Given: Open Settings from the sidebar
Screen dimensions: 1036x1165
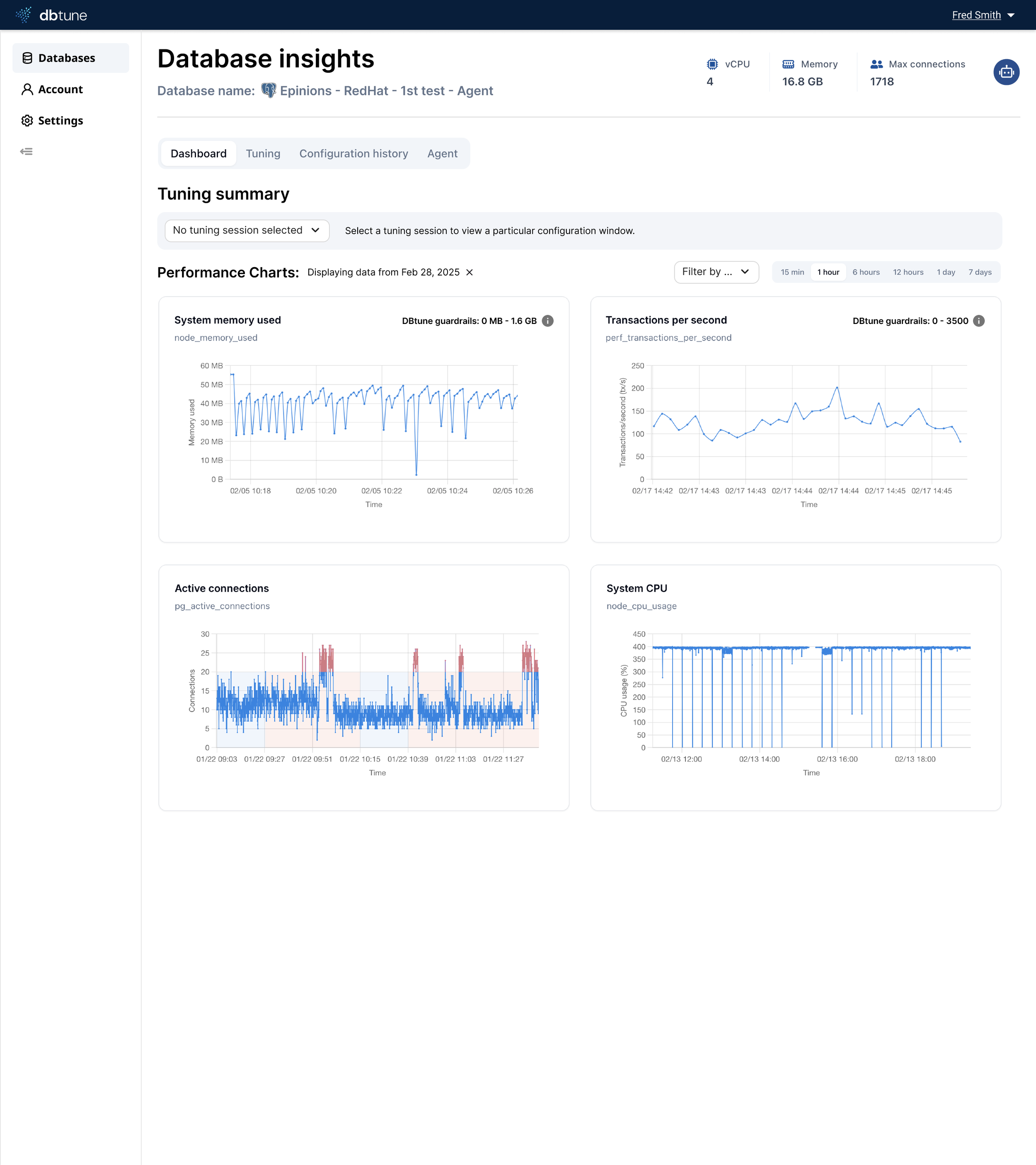Looking at the screenshot, I should point(60,121).
